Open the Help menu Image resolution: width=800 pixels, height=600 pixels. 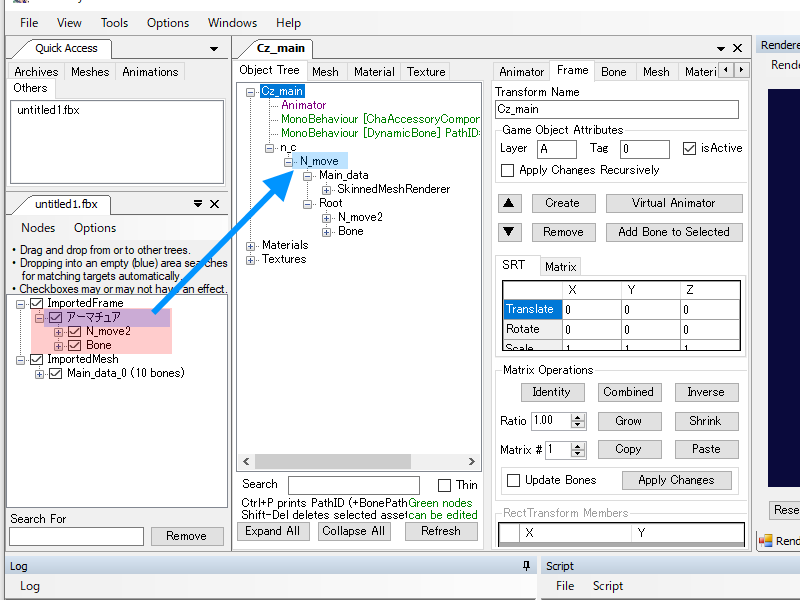288,23
